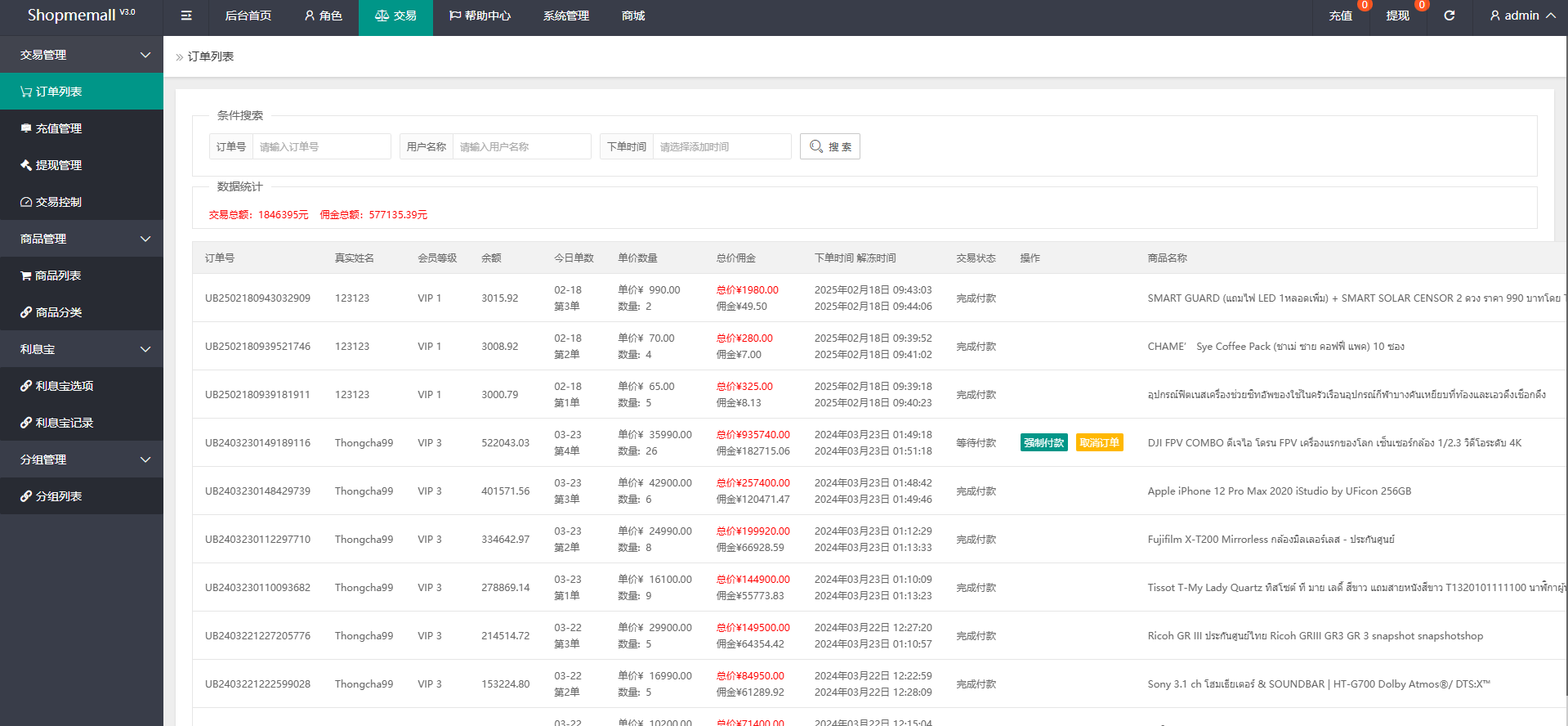This screenshot has width=1568, height=726.
Task: Click the 订单号 search input field
Action: pyautogui.click(x=320, y=146)
